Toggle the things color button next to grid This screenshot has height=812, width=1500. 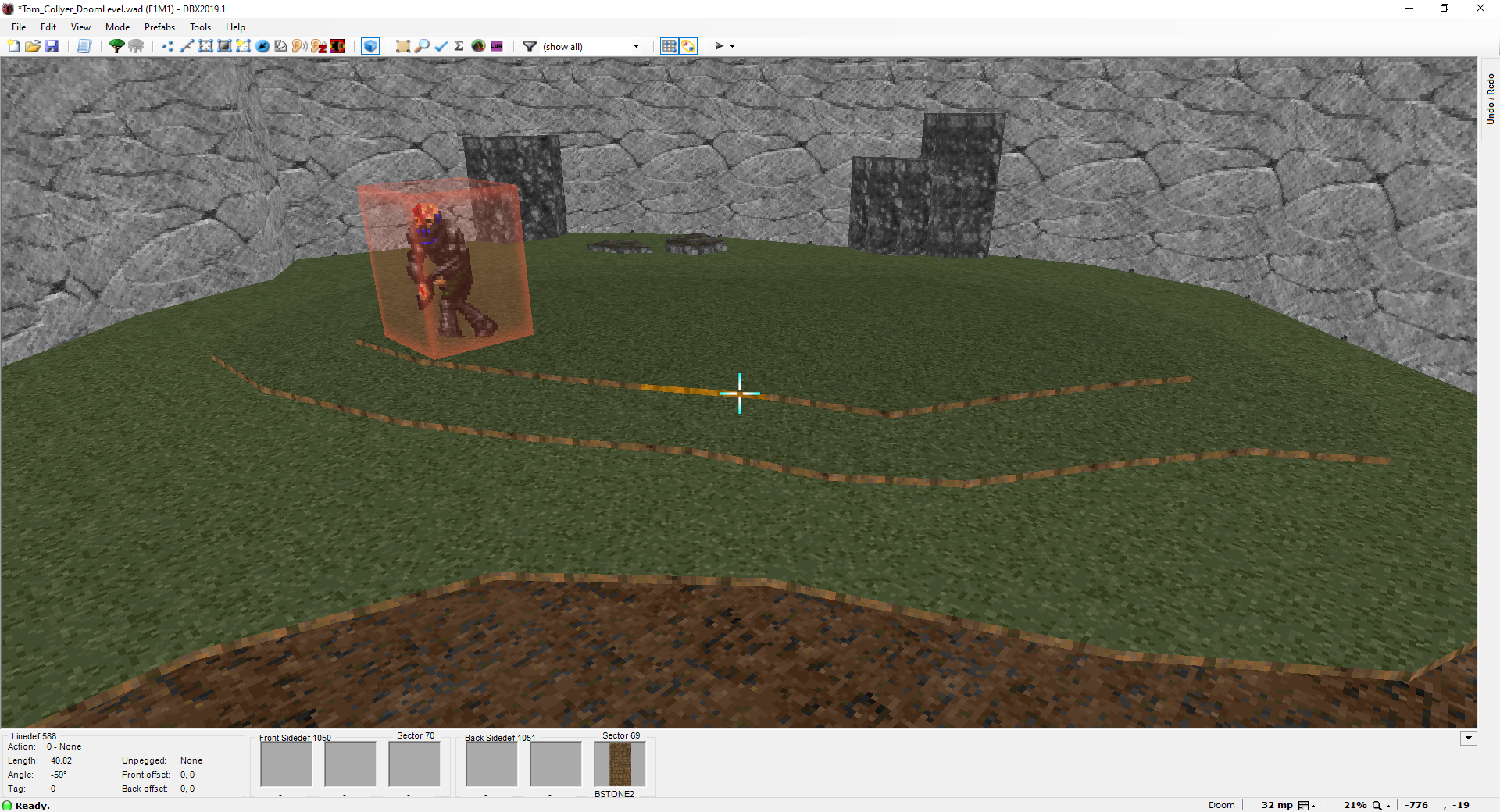coord(688,46)
